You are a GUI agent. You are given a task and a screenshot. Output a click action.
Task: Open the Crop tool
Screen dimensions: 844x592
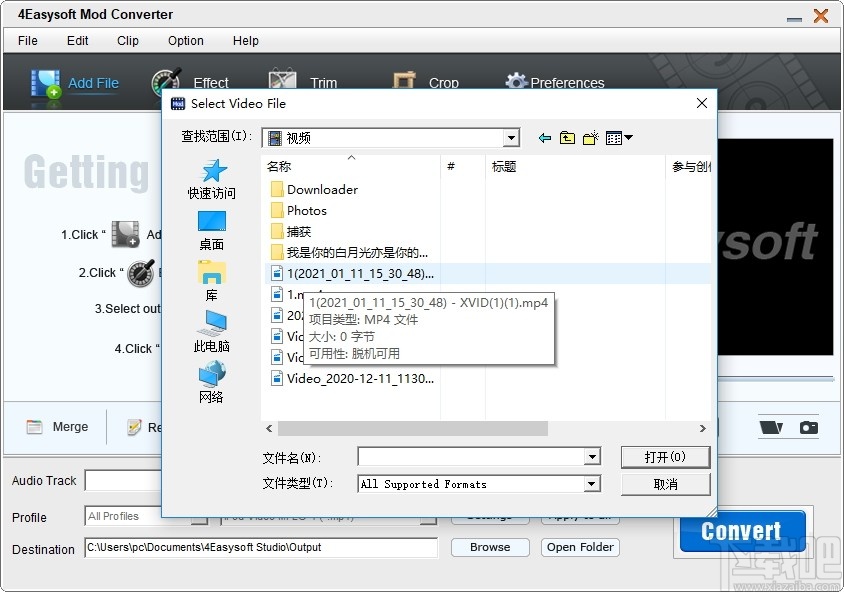tap(425, 82)
